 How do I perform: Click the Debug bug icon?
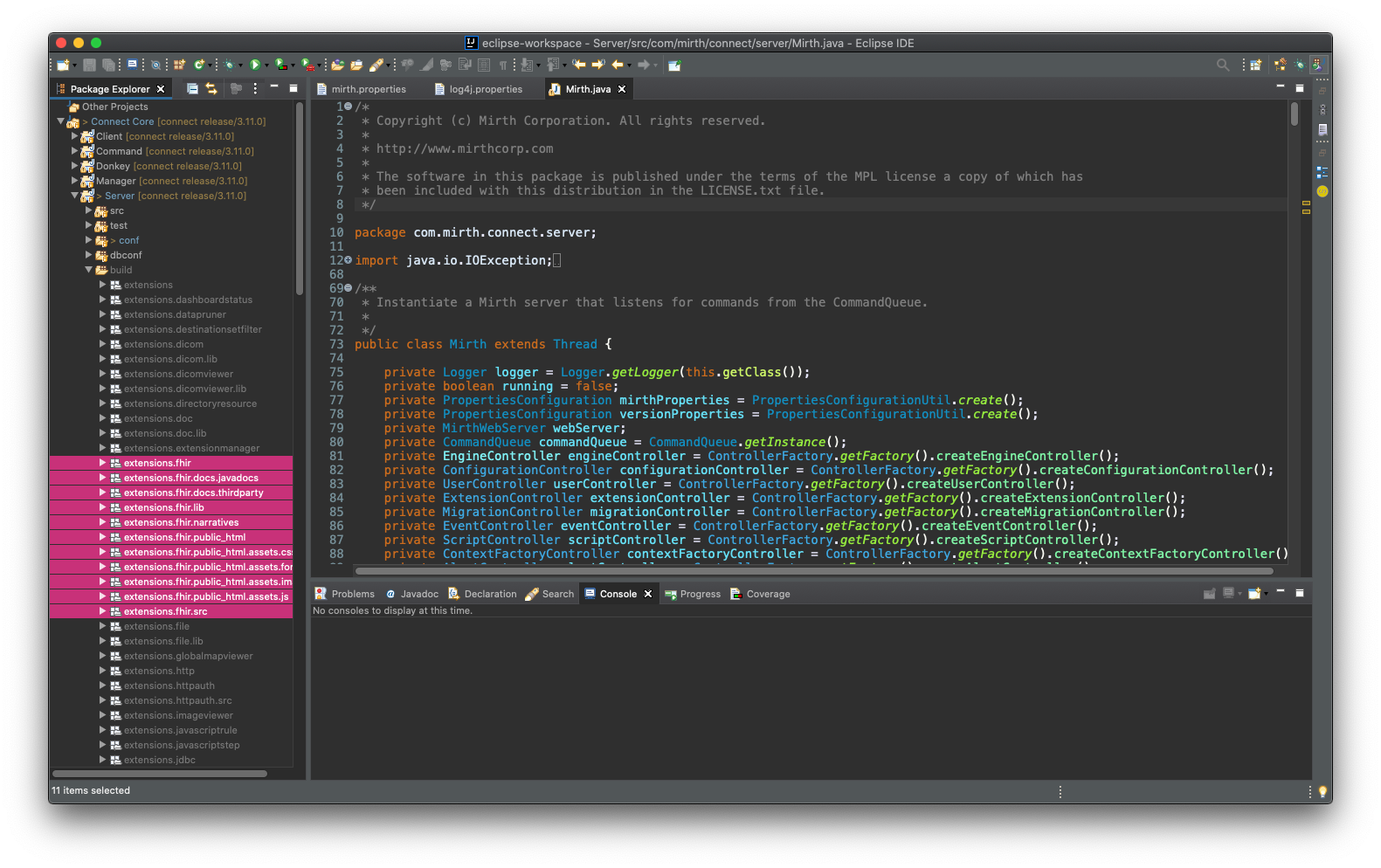[229, 65]
